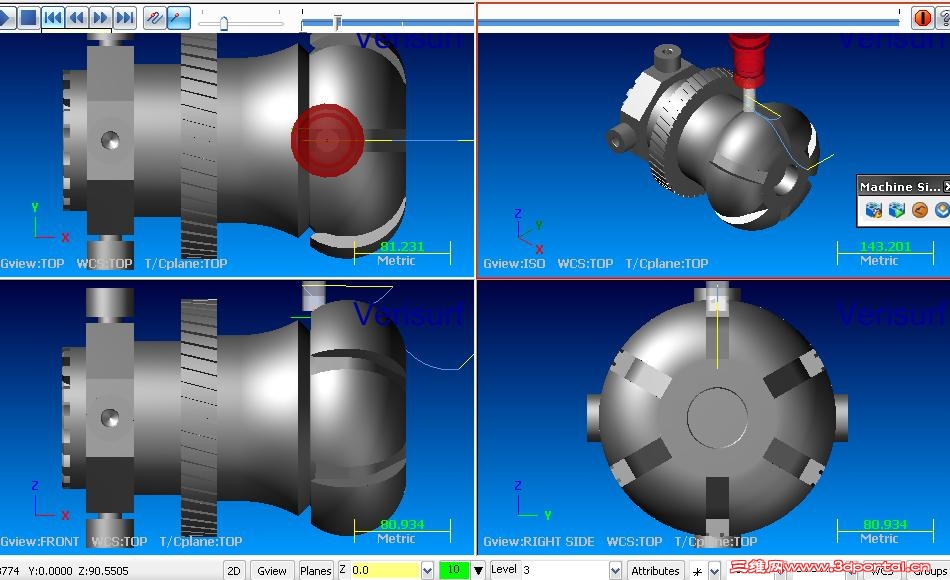
Task: Click the T/Cplane:TOP label in ISO viewport
Action: point(666,264)
